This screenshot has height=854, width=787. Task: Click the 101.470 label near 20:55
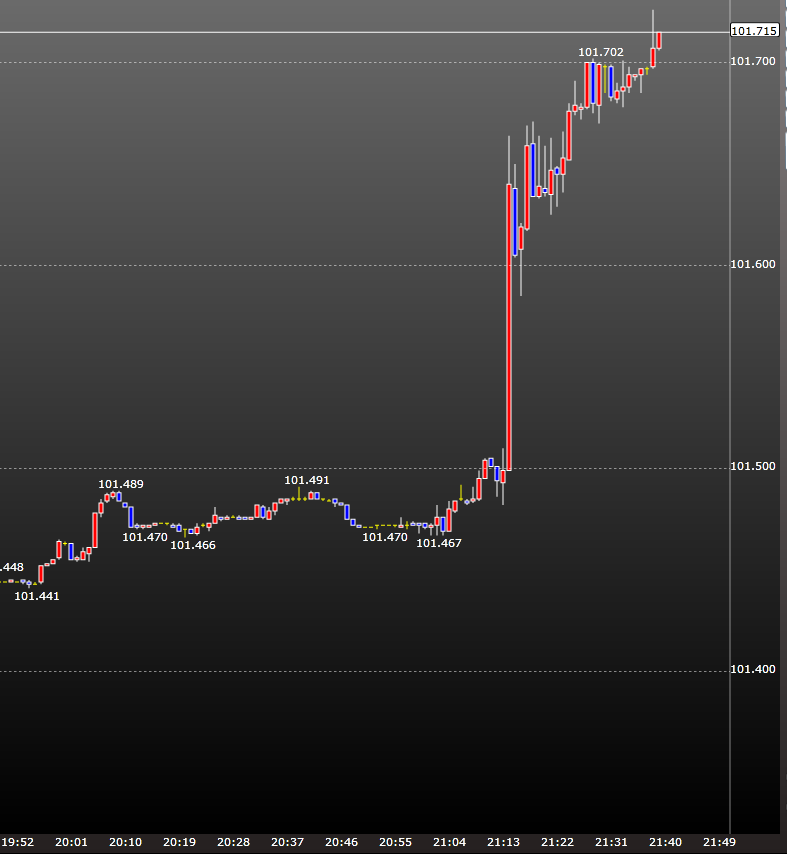point(385,537)
